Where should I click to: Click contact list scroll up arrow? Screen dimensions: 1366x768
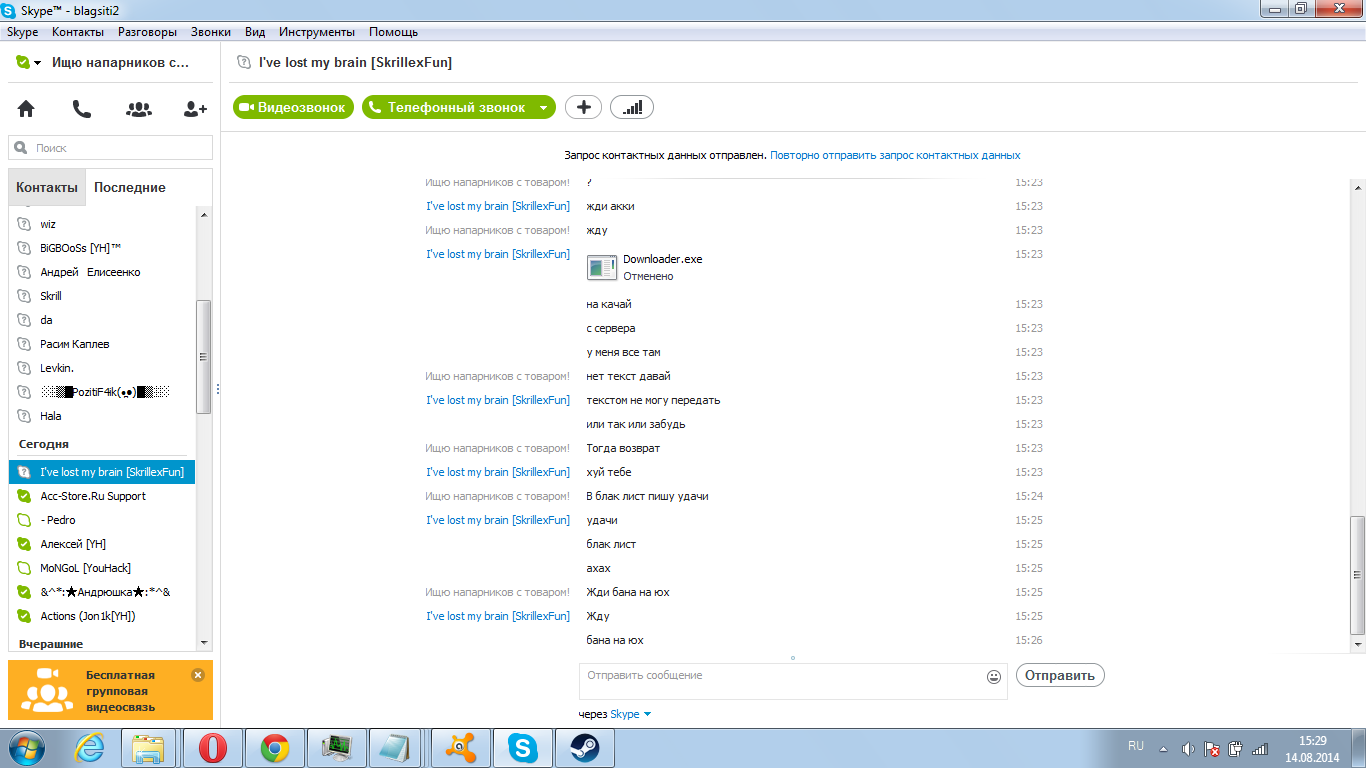(205, 215)
